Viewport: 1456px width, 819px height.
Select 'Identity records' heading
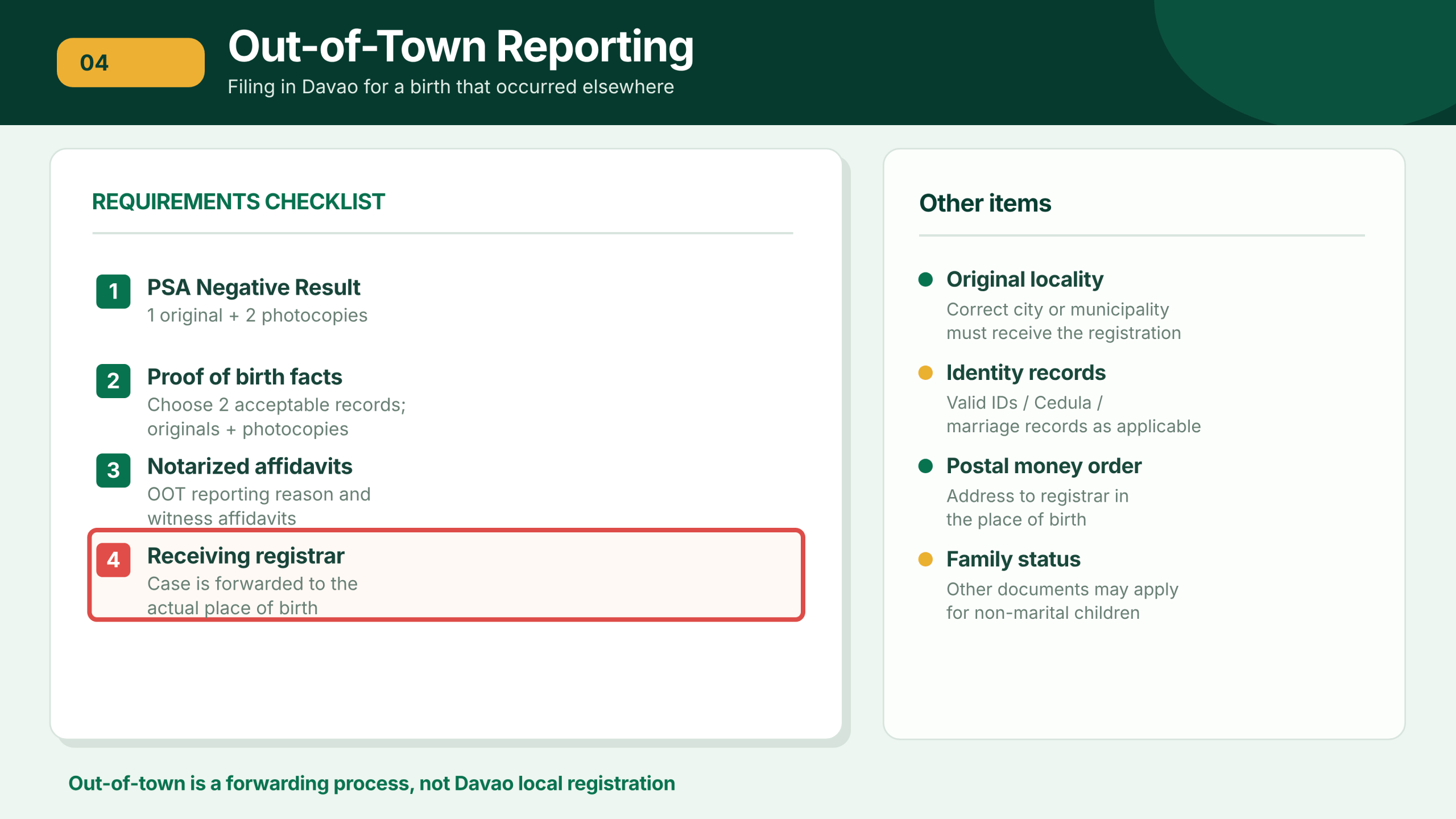(x=1026, y=373)
